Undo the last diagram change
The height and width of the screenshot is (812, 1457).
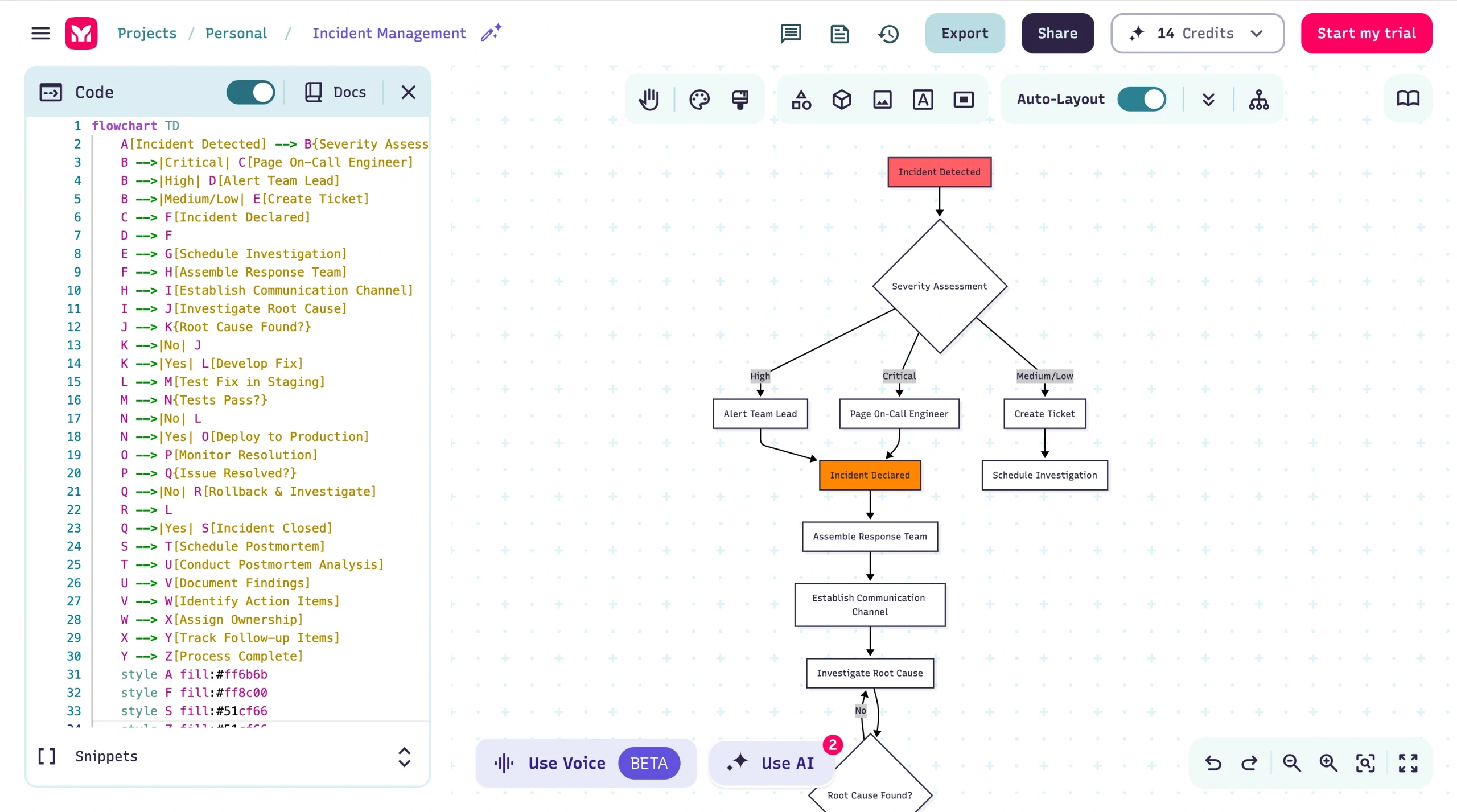(x=1213, y=763)
